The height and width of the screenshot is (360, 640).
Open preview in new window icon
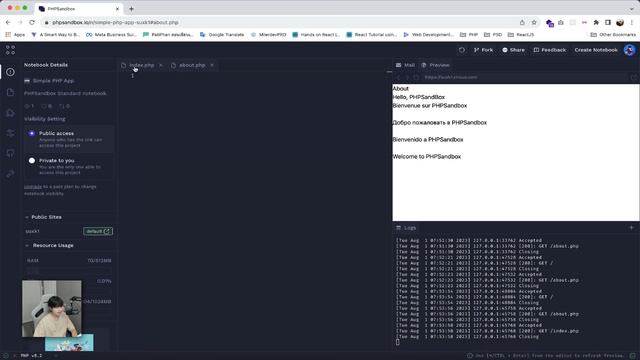[633, 77]
